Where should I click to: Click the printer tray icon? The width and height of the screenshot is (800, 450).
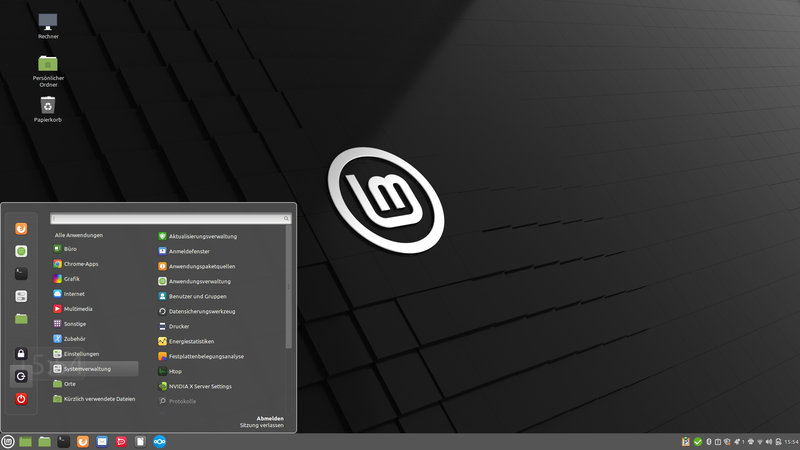pos(751,442)
